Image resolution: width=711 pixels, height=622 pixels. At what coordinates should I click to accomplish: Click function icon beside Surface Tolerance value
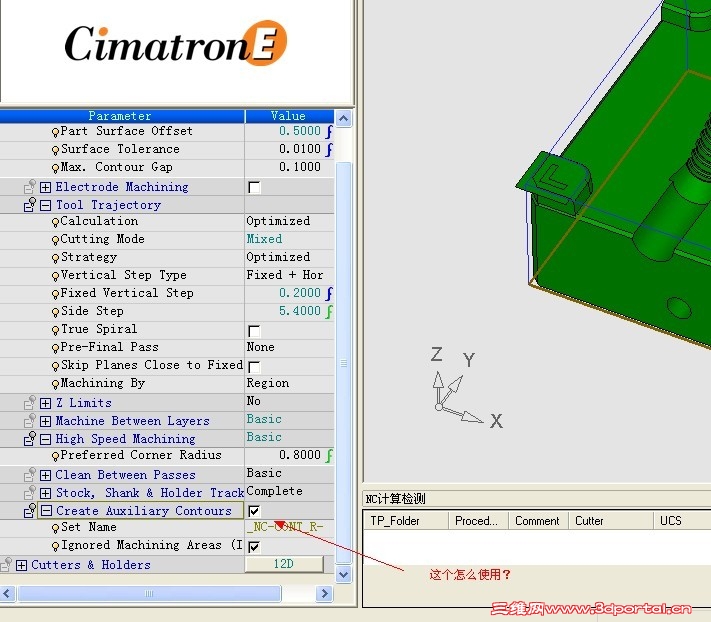(329, 150)
